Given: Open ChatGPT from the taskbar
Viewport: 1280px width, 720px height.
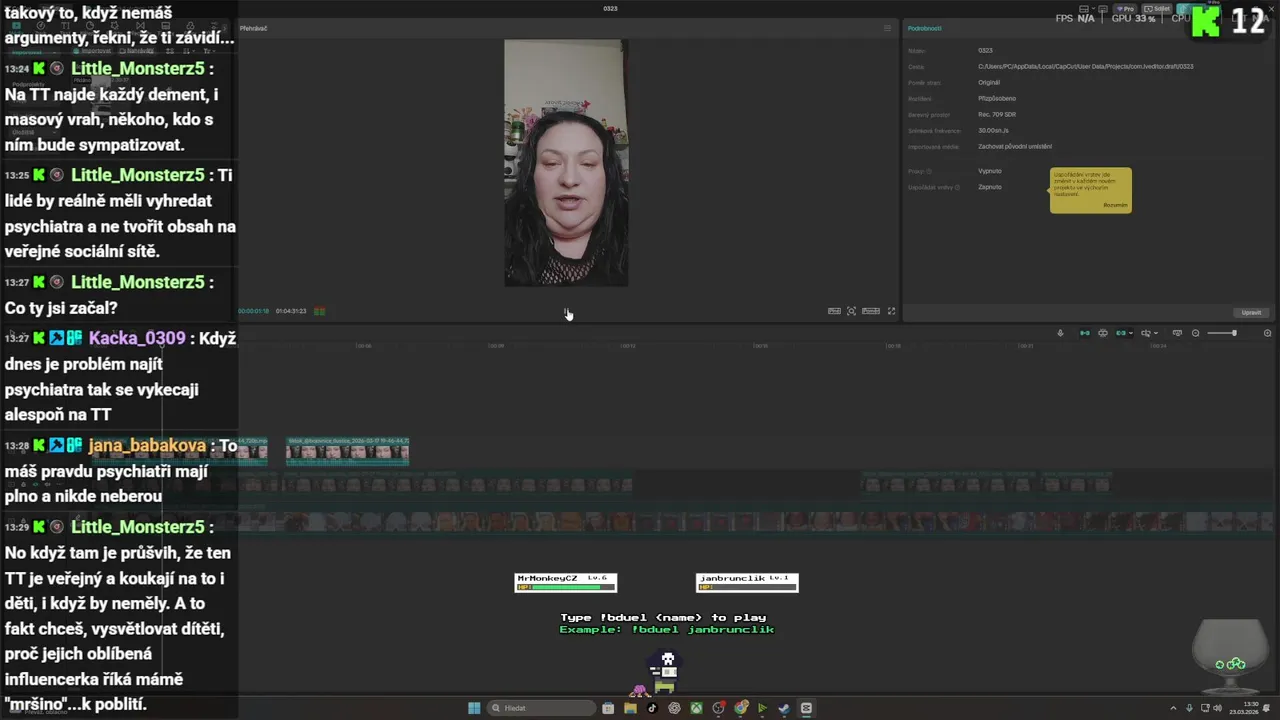Looking at the screenshot, I should (x=674, y=708).
